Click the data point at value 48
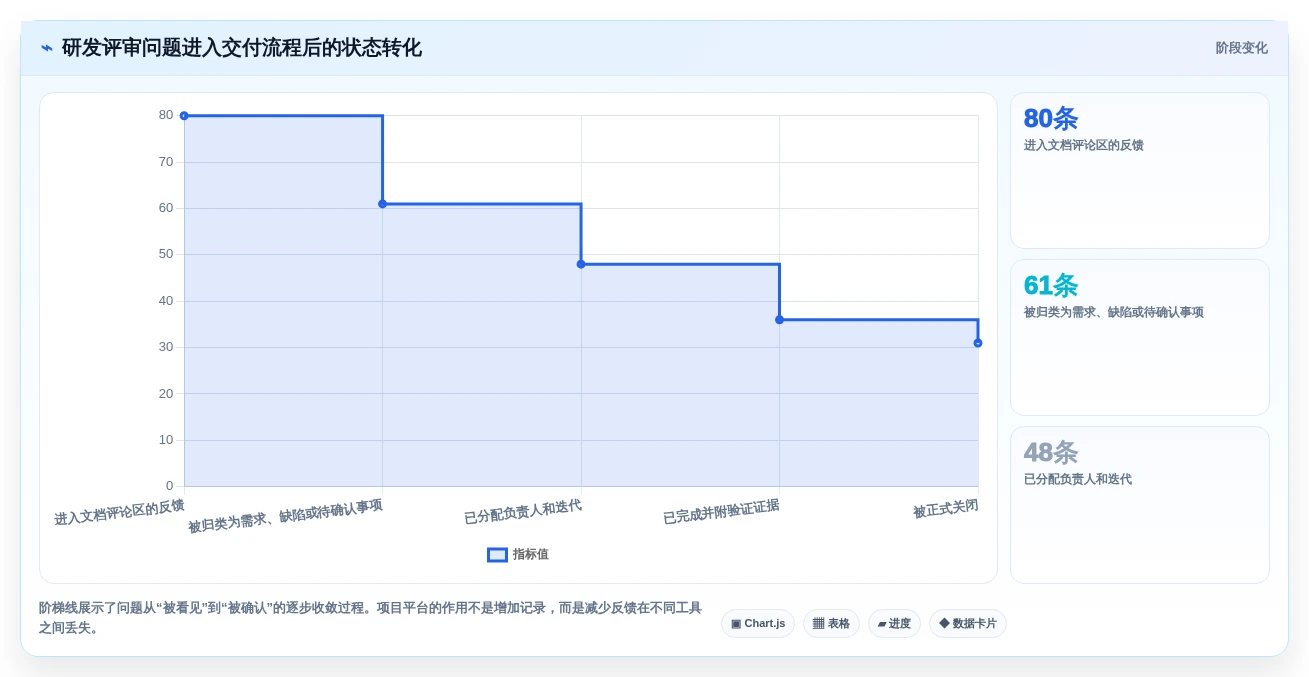1309x677 pixels. tap(581, 264)
